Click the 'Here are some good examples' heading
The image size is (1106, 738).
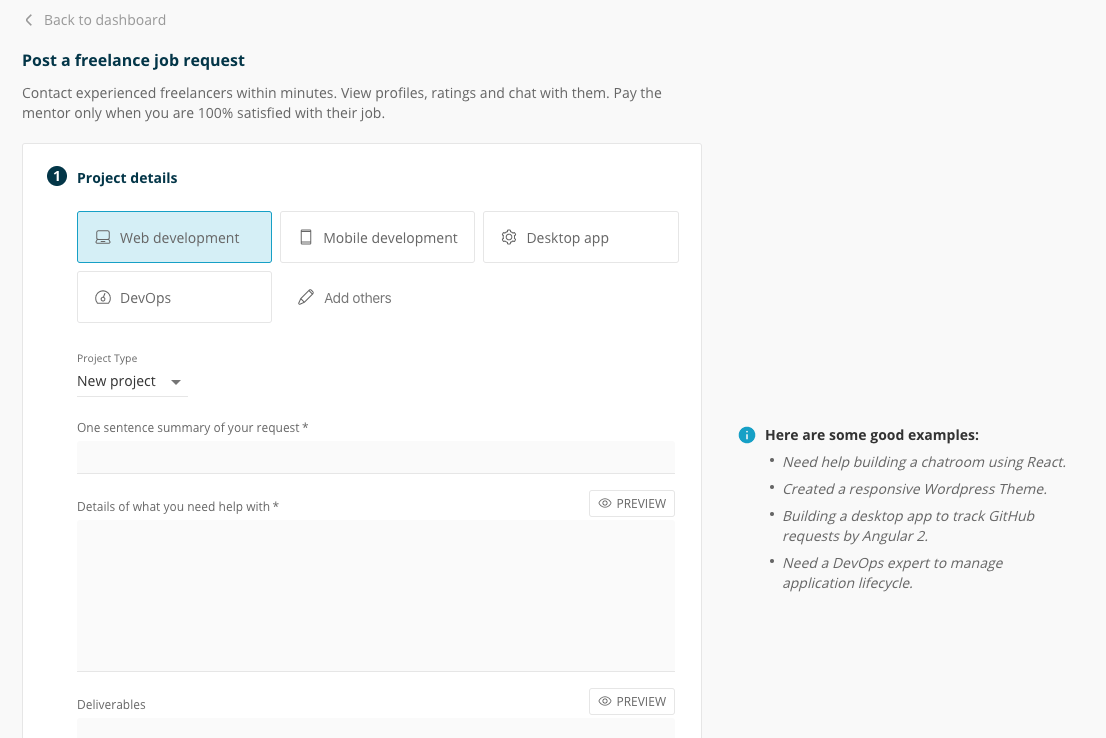872,435
